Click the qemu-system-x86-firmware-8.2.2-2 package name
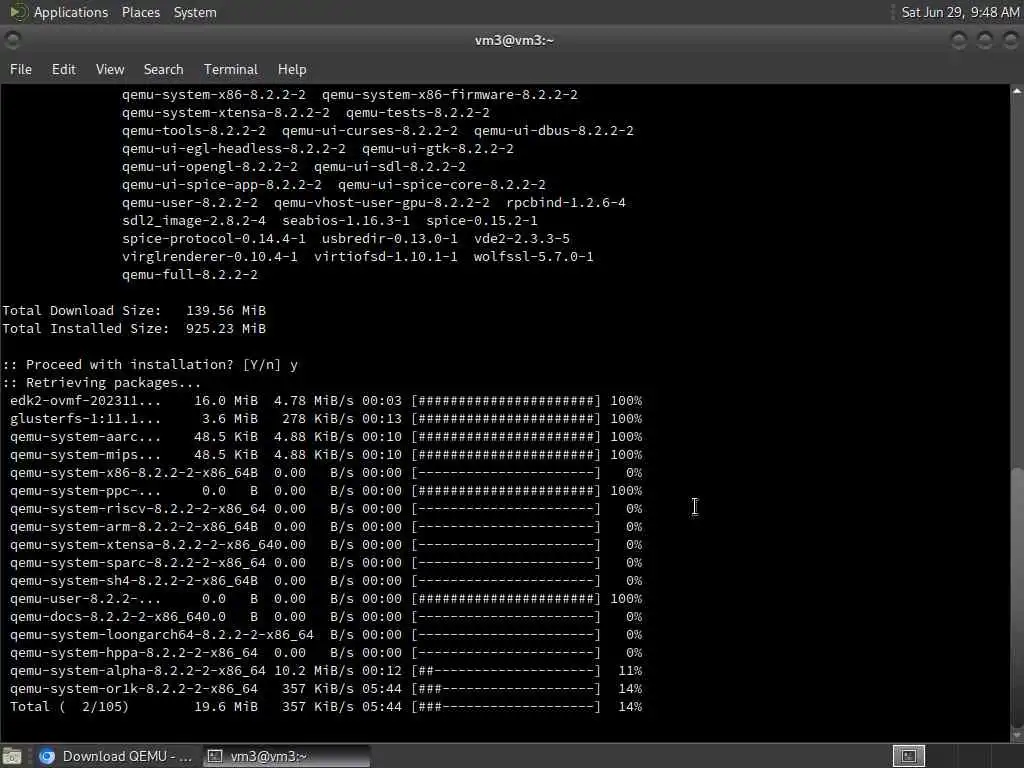Viewport: 1024px width, 768px height. tap(450, 95)
